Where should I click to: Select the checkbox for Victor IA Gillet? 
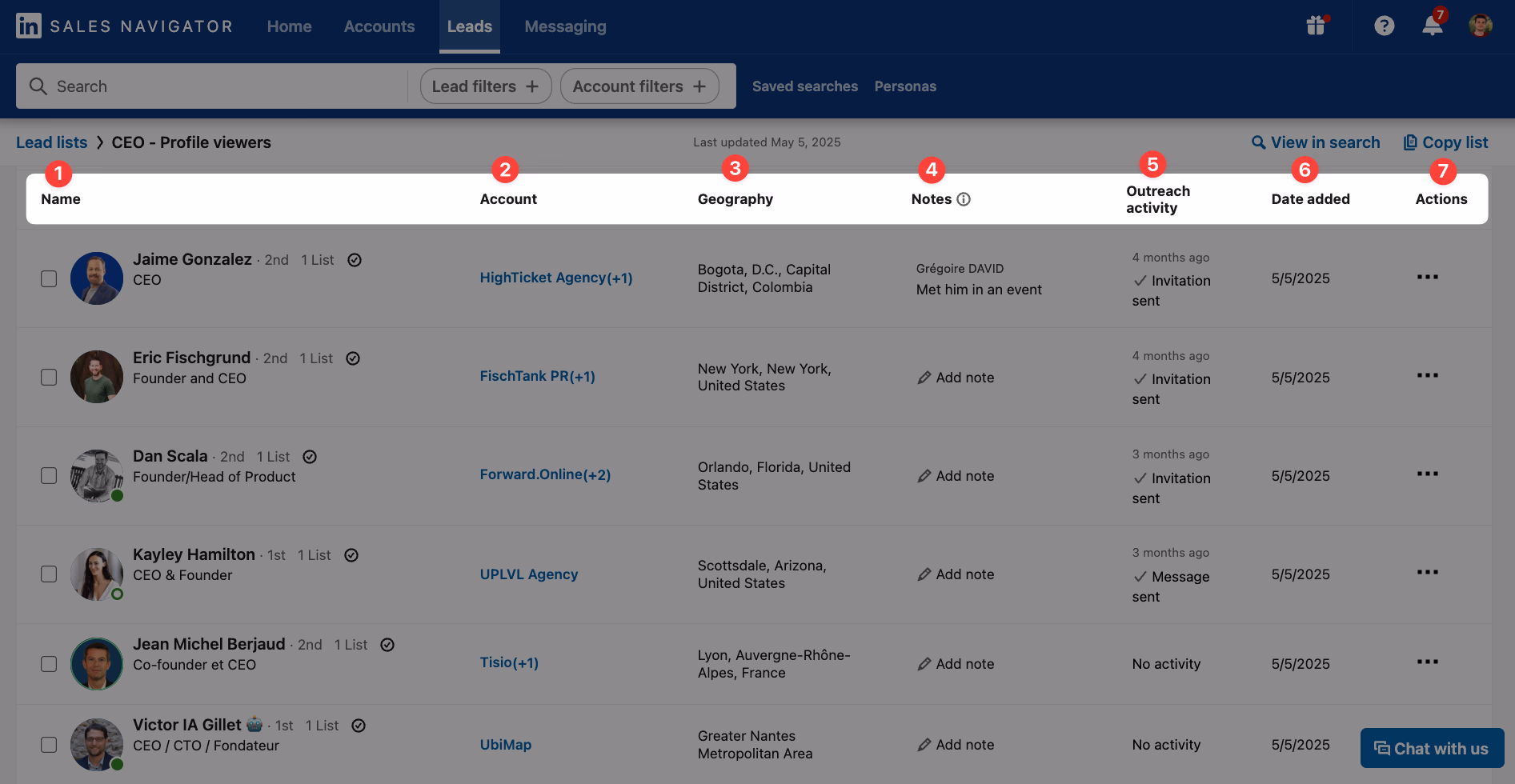[x=49, y=744]
